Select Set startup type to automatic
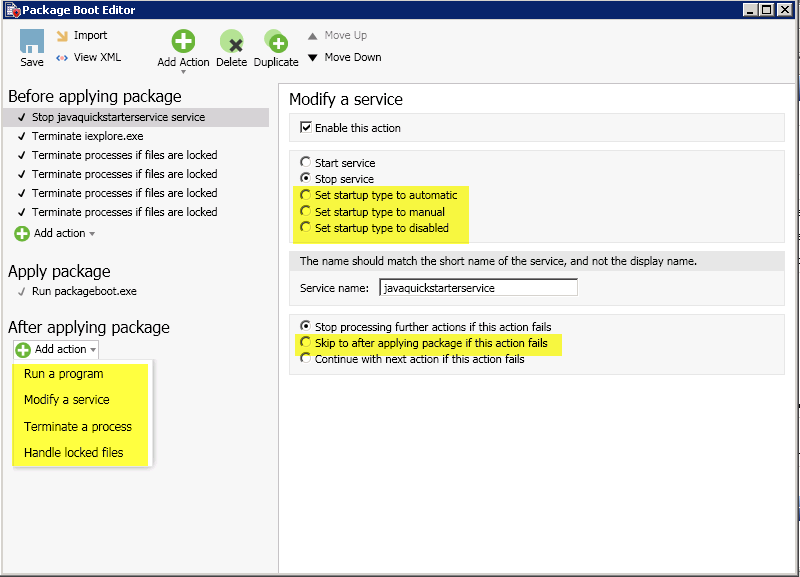The image size is (800, 577). [x=305, y=195]
